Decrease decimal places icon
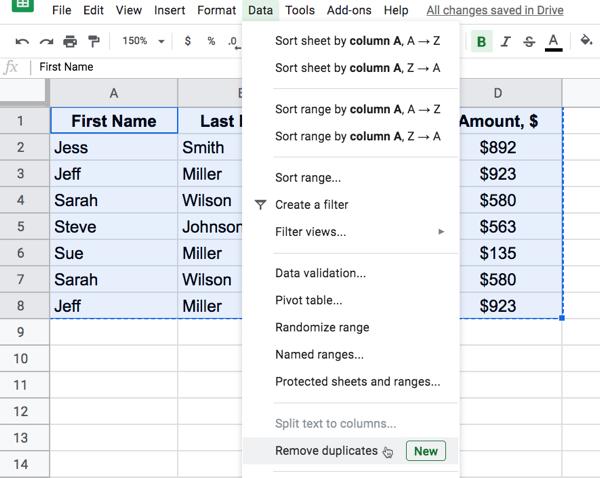600x478 pixels. click(x=233, y=42)
